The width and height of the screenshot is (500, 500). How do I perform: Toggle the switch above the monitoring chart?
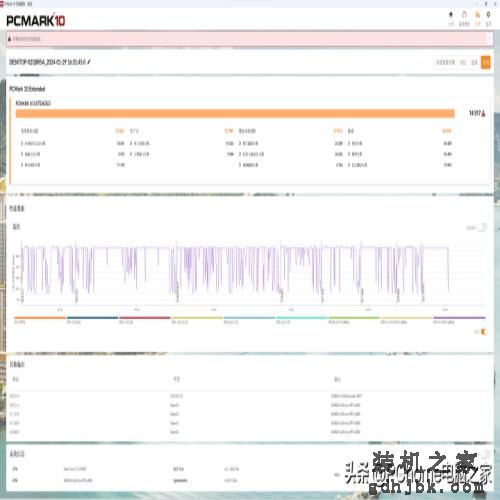click(x=483, y=228)
